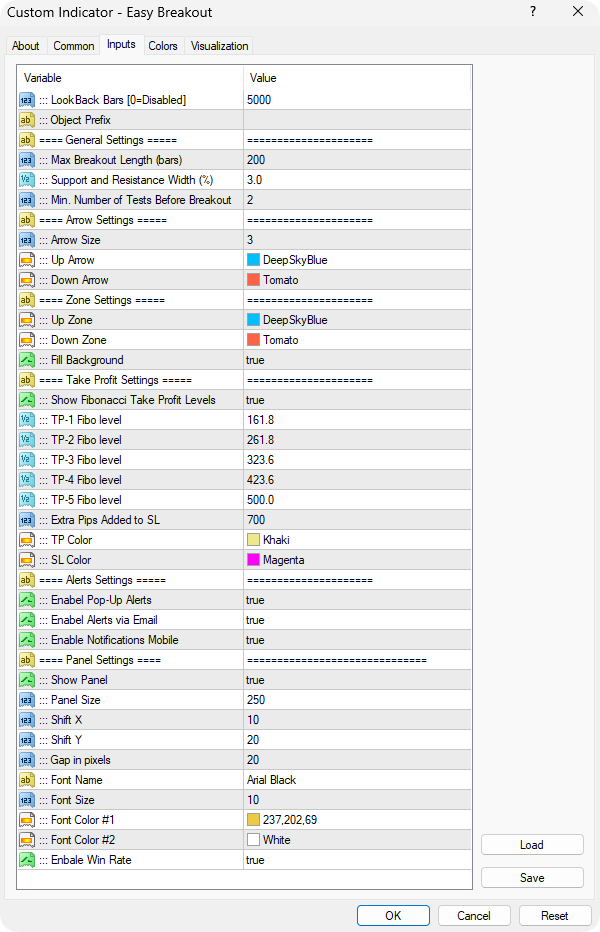Click the true value of Enbale Win Rate

255,860
